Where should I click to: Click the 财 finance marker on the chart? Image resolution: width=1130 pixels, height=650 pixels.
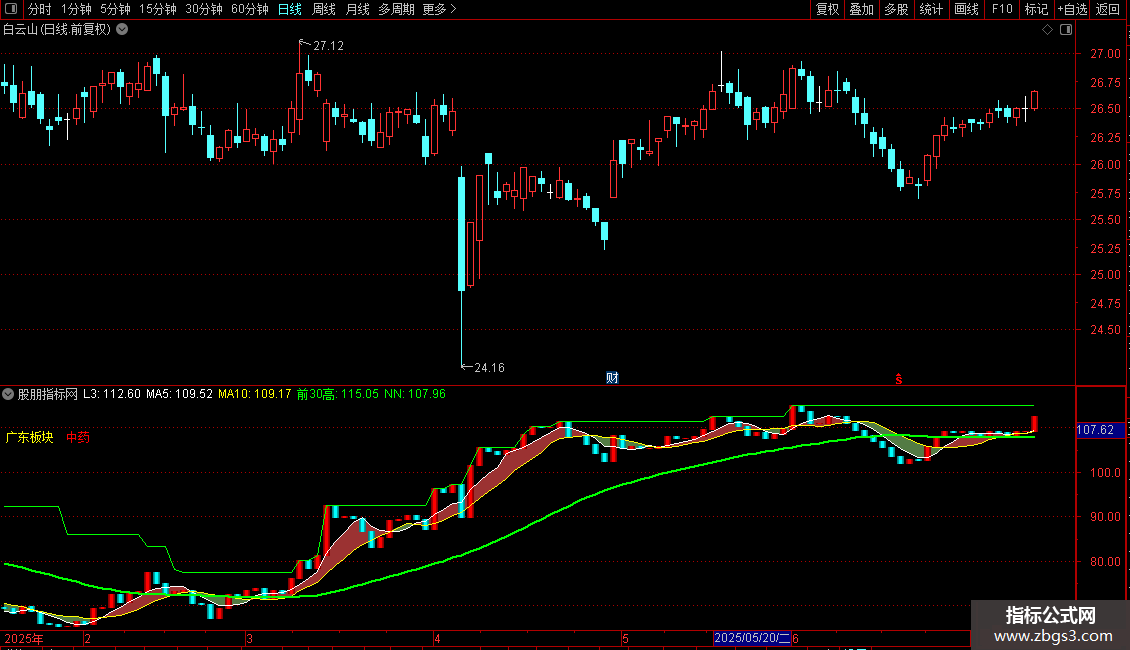click(x=612, y=378)
